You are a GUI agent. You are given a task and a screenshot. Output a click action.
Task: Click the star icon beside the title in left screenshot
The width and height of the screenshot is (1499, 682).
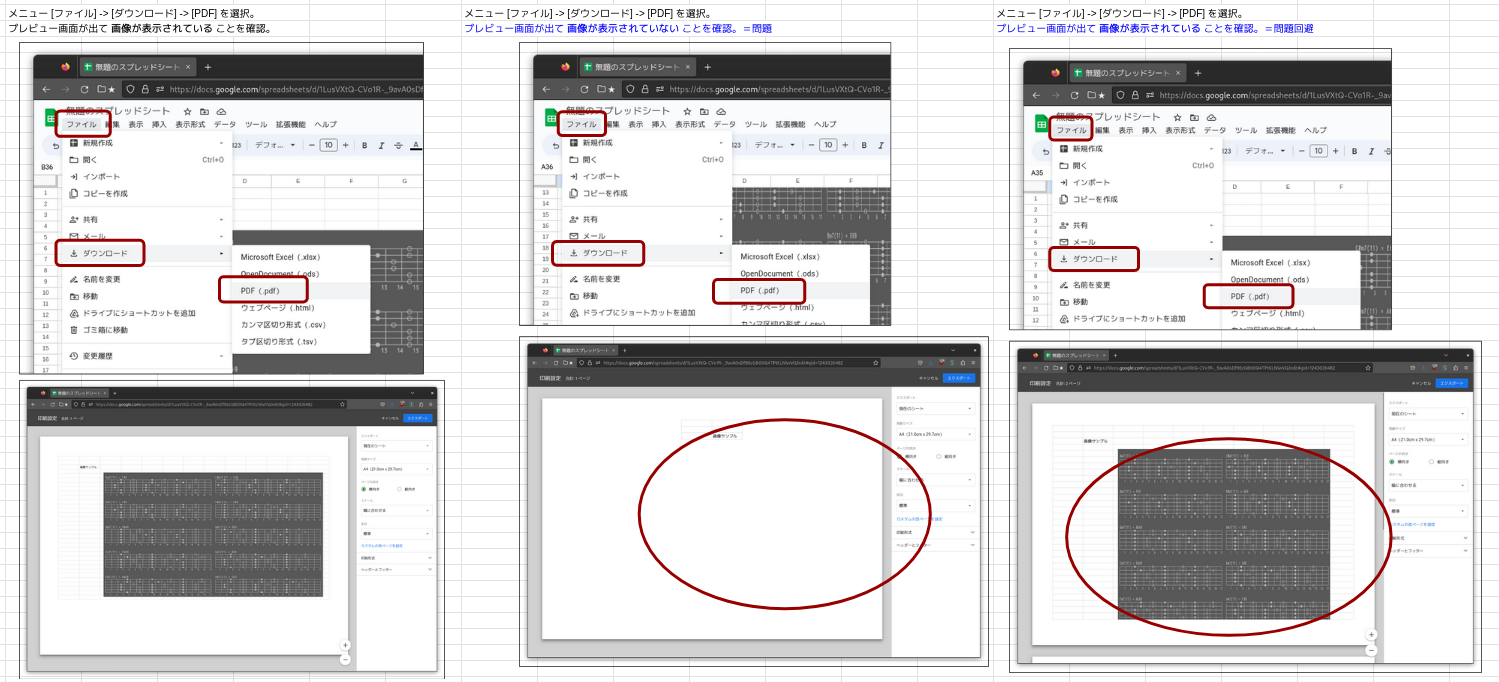[185, 111]
